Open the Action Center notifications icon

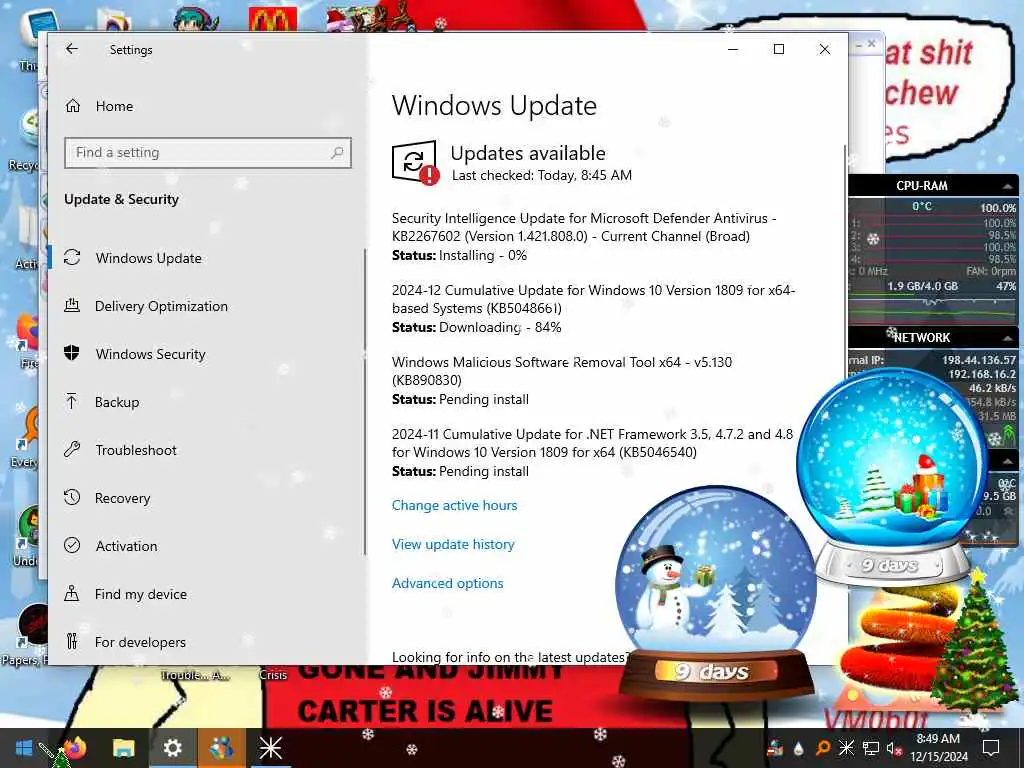[x=991, y=748]
